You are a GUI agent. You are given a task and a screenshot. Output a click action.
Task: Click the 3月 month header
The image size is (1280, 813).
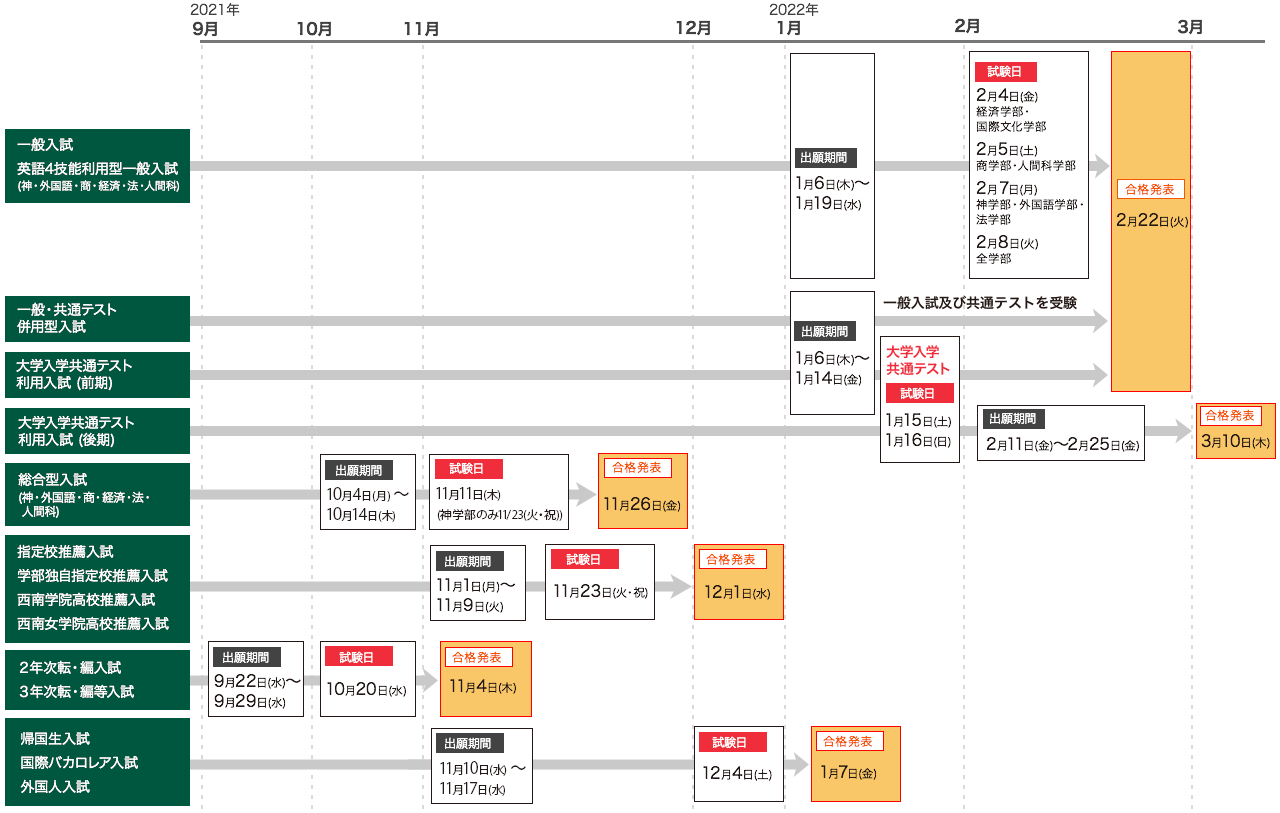1190,27
